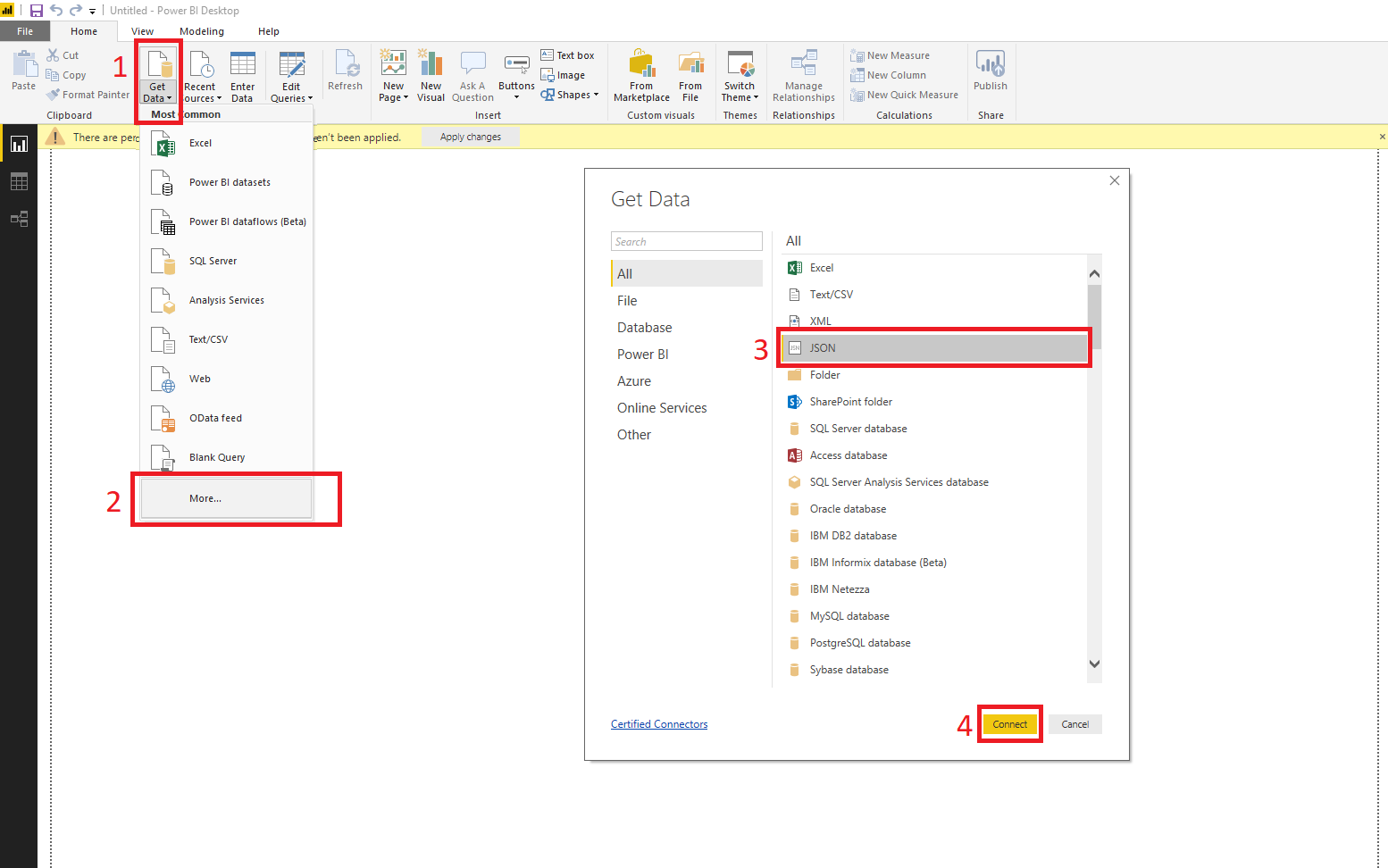Click connector list scroll down arrow
Viewport: 1388px width, 868px height.
coord(1094,664)
